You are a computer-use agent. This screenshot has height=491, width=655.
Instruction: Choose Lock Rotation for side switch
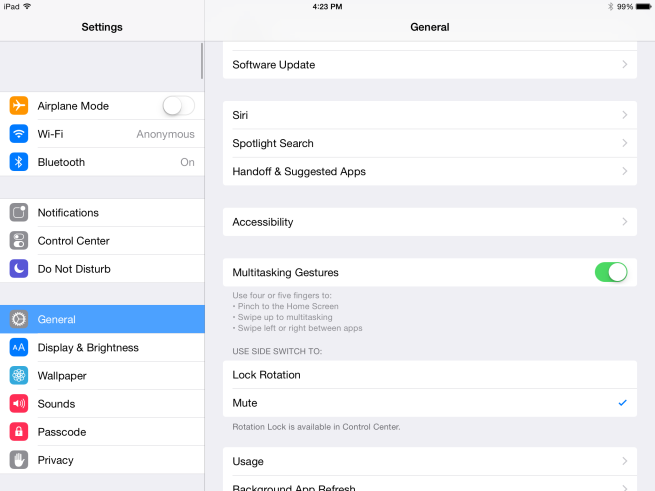[429, 375]
